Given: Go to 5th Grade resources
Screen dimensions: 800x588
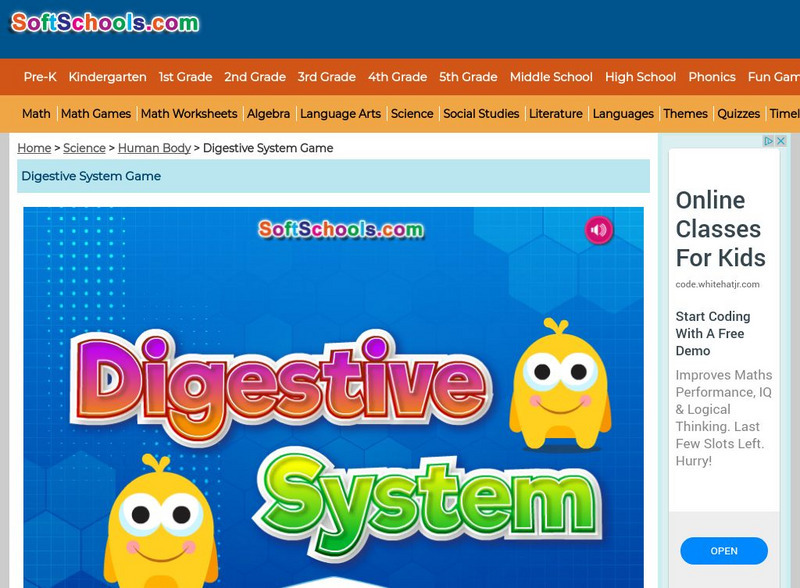Looking at the screenshot, I should click(x=468, y=77).
